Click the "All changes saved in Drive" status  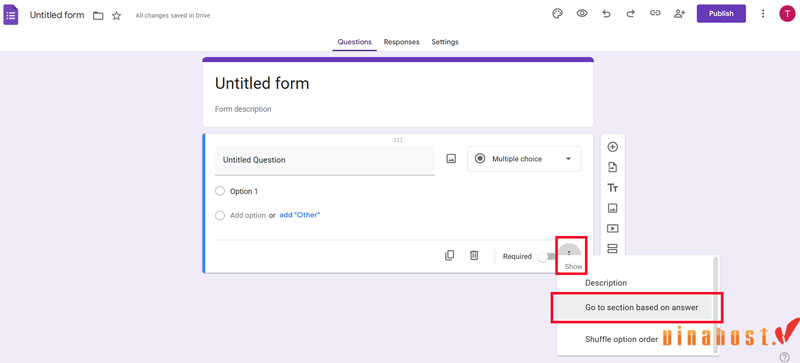coord(172,16)
